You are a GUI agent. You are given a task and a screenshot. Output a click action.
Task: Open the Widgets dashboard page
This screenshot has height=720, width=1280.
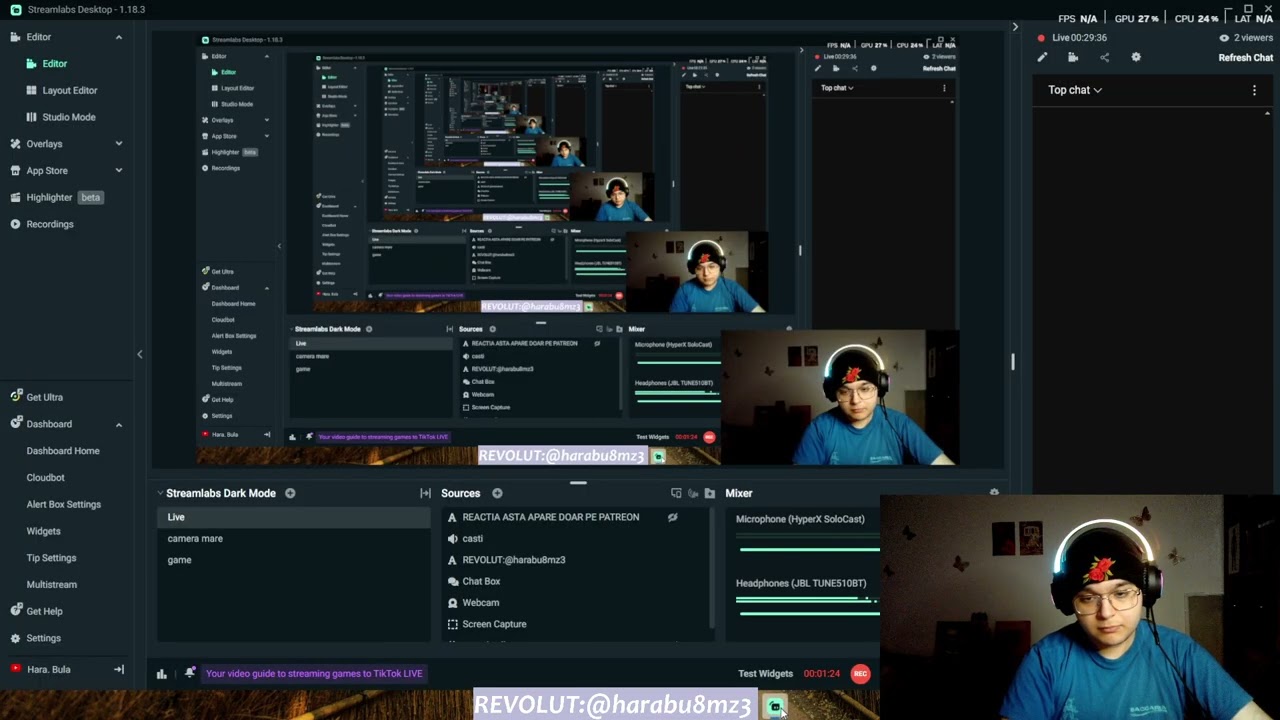[x=43, y=531]
